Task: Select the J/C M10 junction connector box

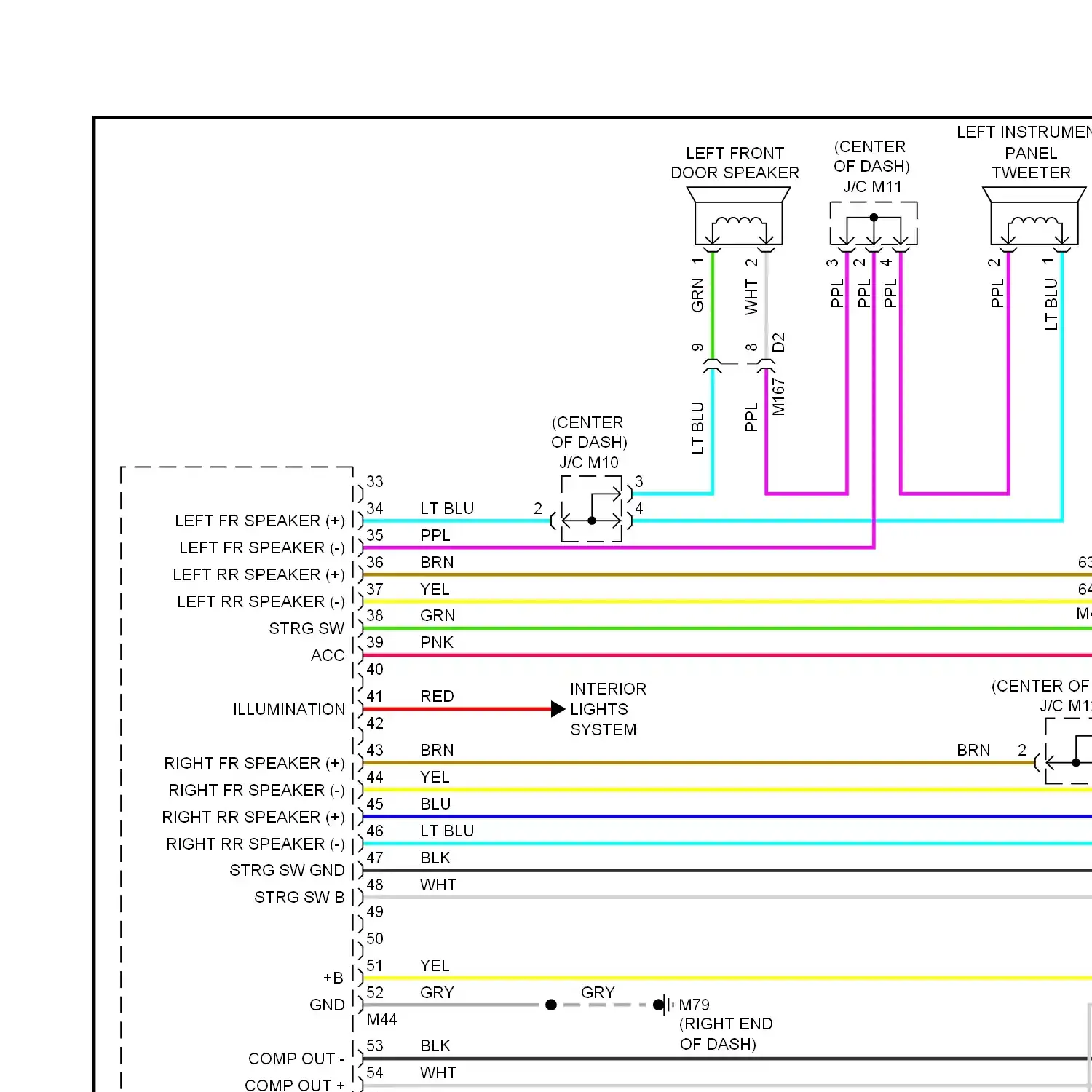Action: (x=591, y=509)
